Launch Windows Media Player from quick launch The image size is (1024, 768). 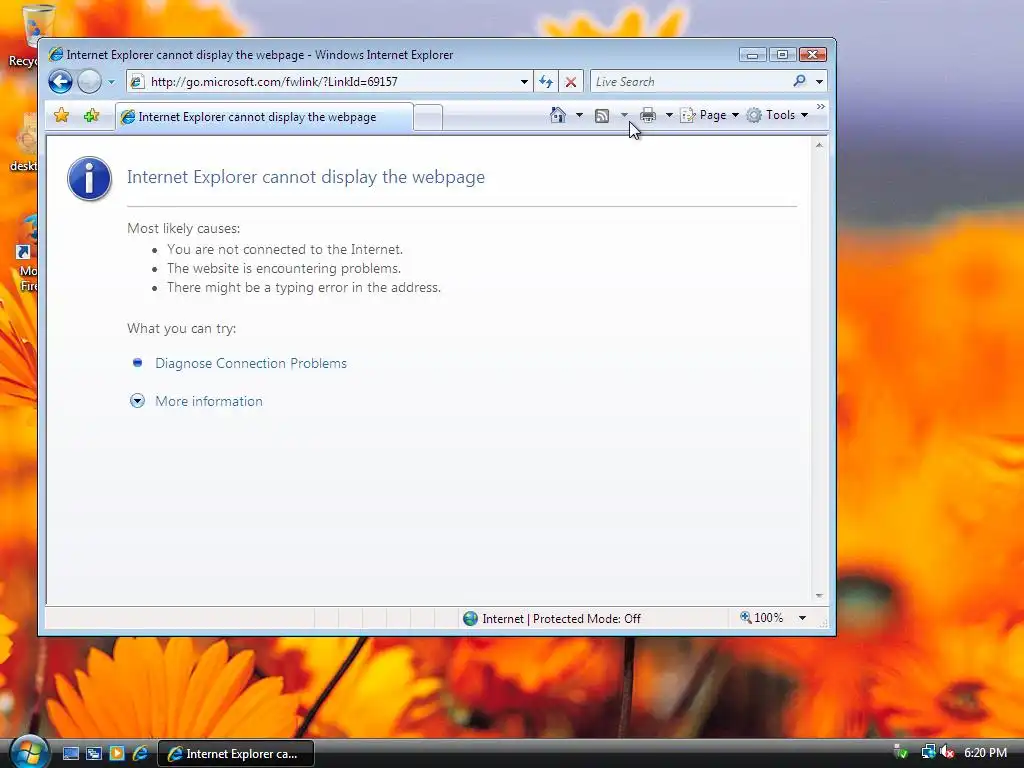point(117,754)
